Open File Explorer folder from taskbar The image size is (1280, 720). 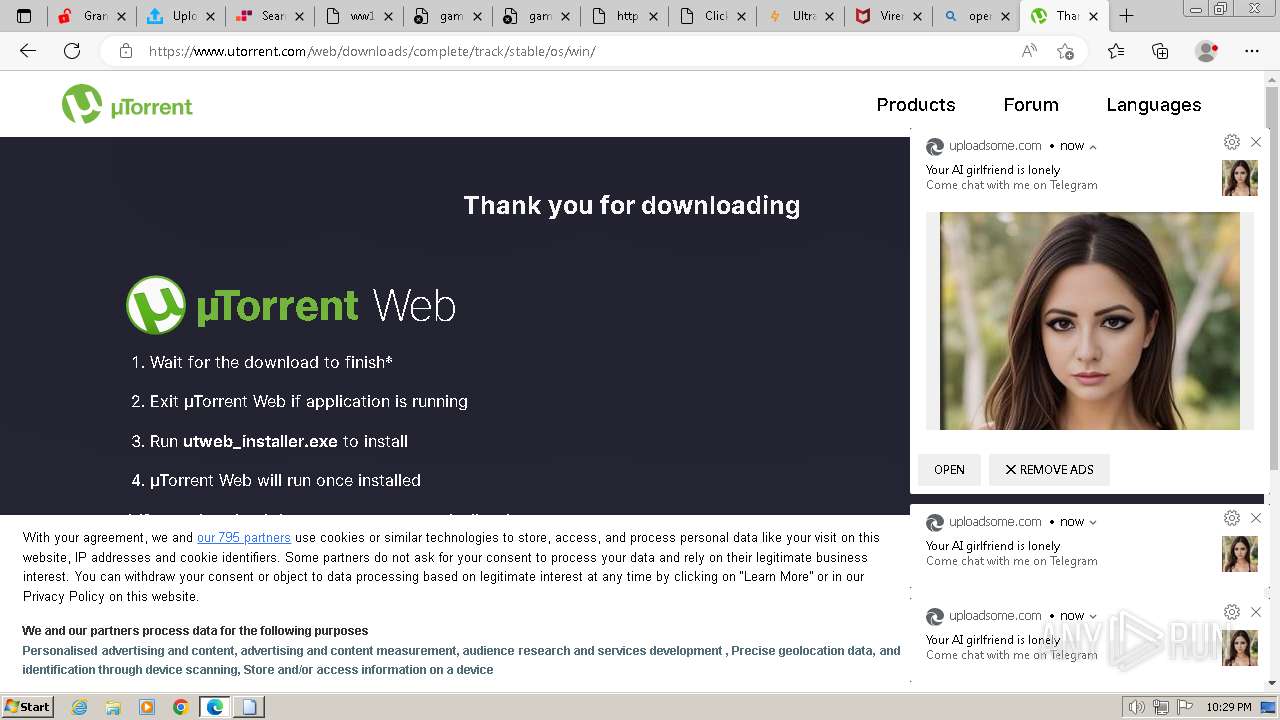(113, 707)
